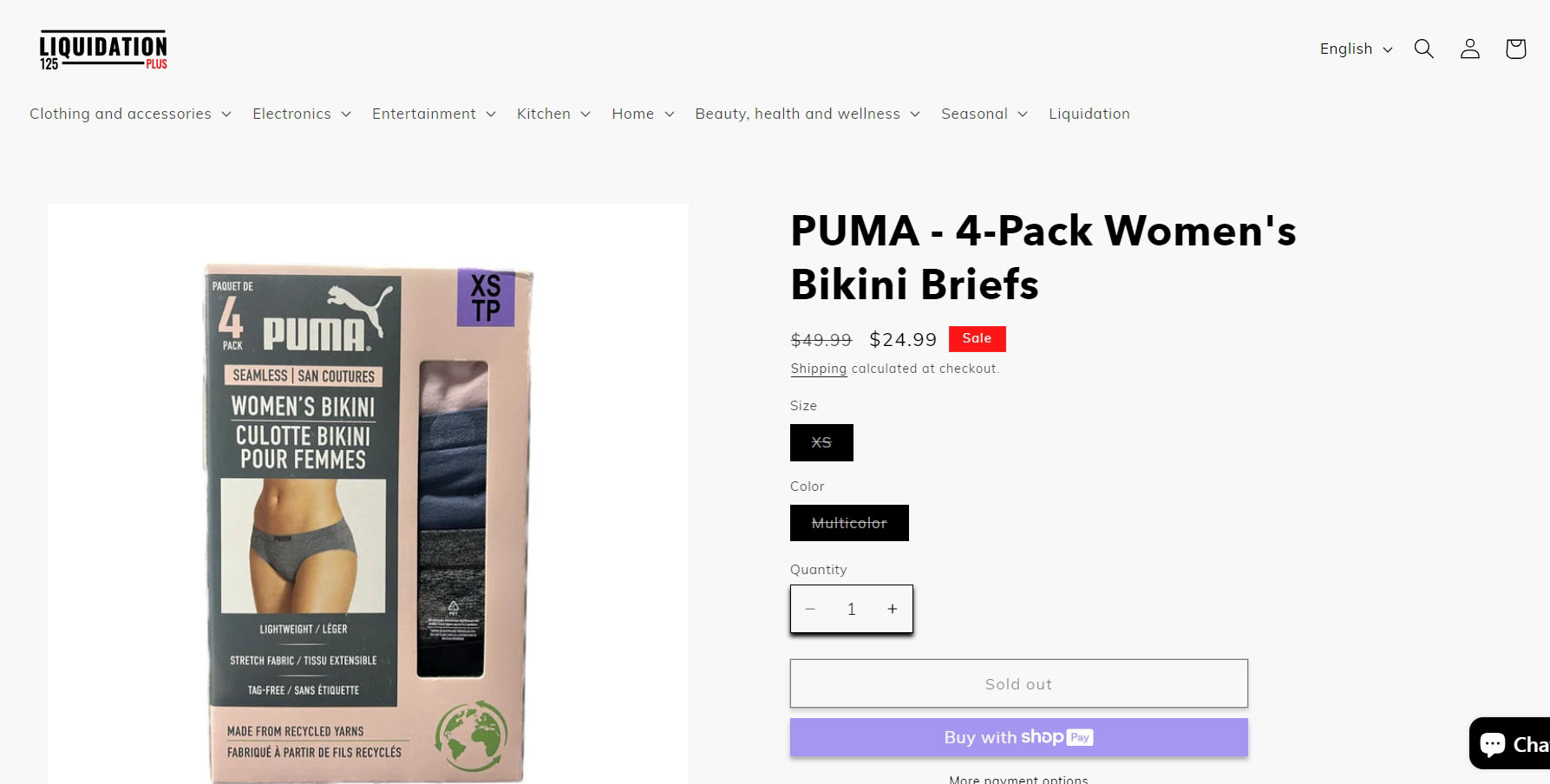Image resolution: width=1550 pixels, height=784 pixels.
Task: Expand the Electronics menu
Action: pyautogui.click(x=302, y=114)
